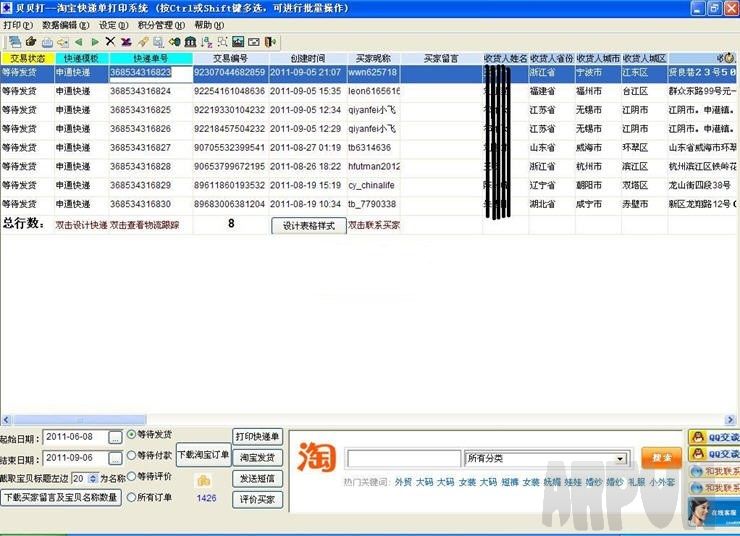Select the 所有订单 radio button
Screen dimensions: 740x536
(132, 497)
